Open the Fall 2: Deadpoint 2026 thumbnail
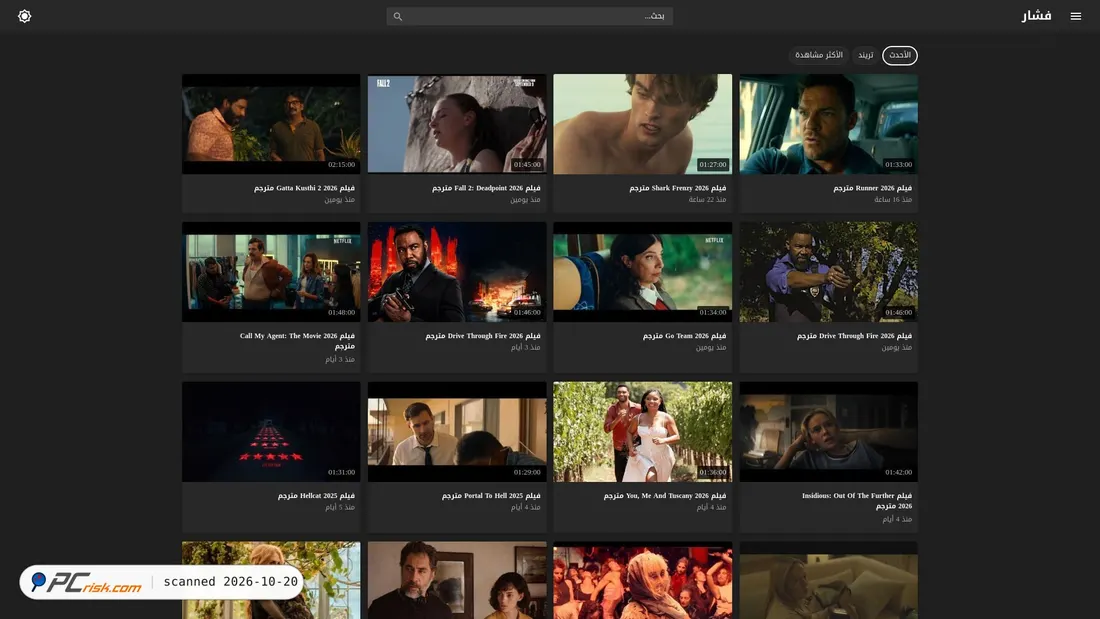Image resolution: width=1100 pixels, height=619 pixels. pos(457,124)
